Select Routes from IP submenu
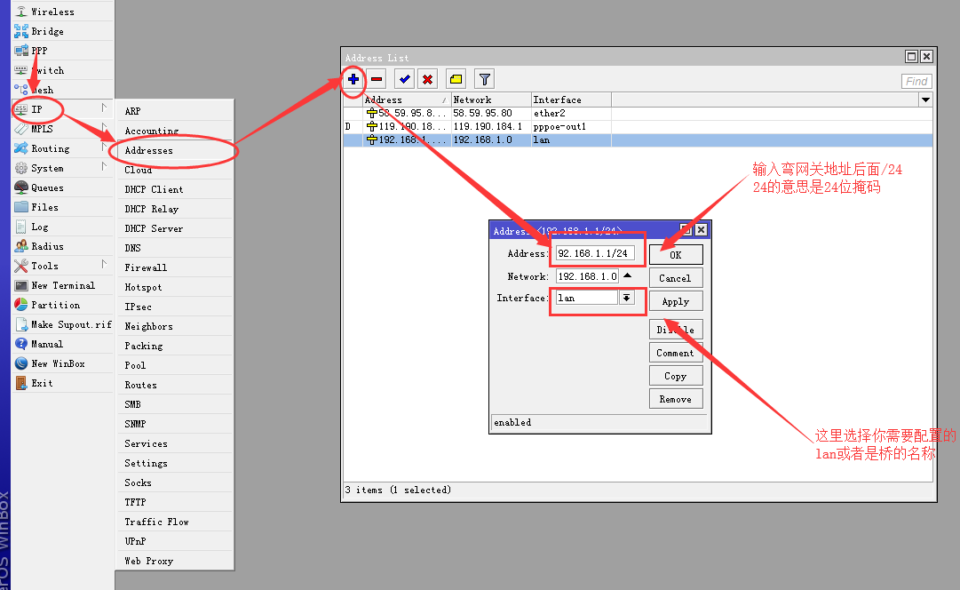Image resolution: width=960 pixels, height=590 pixels. [175, 385]
